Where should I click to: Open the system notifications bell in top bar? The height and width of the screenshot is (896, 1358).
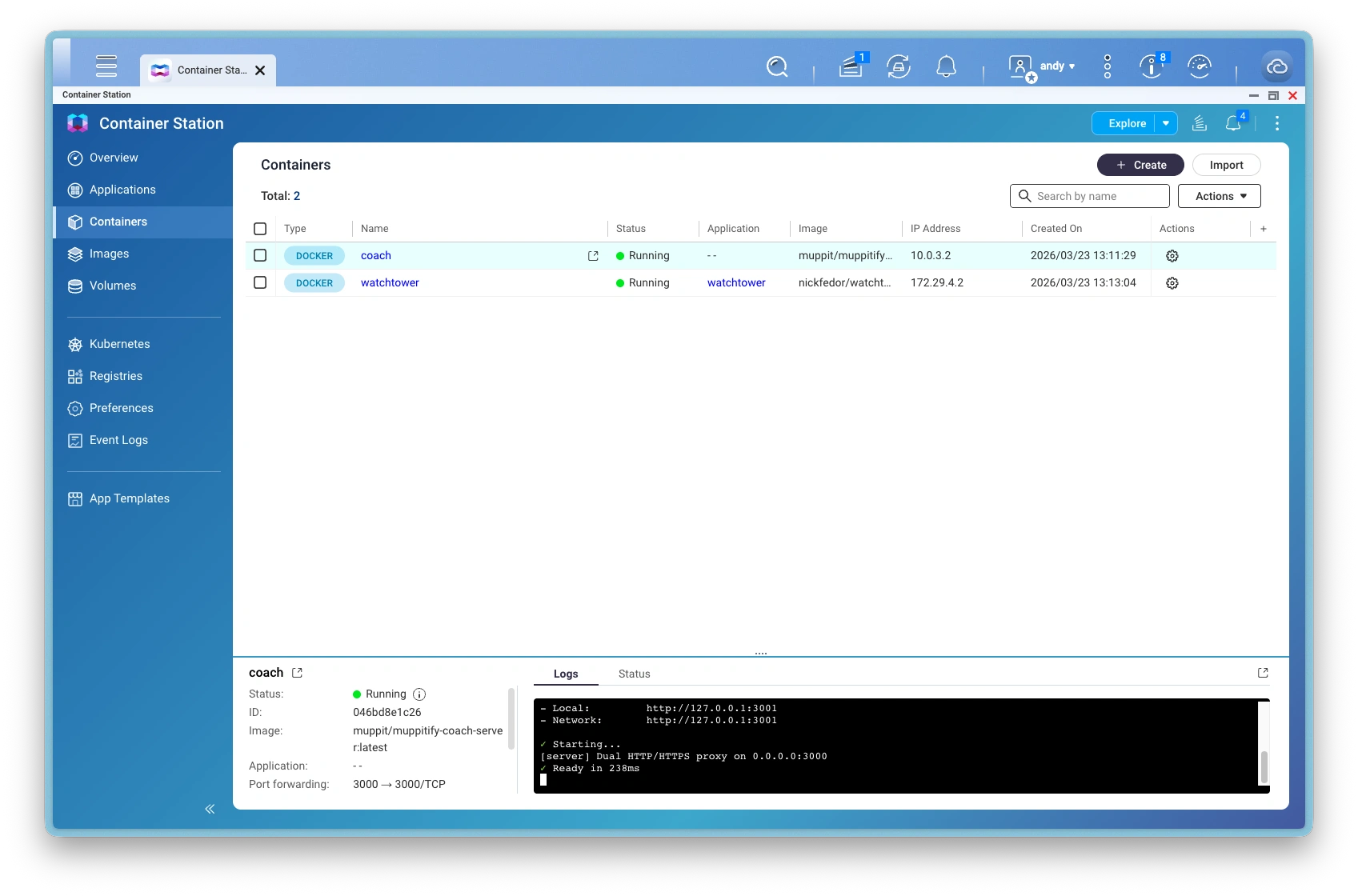(x=946, y=66)
